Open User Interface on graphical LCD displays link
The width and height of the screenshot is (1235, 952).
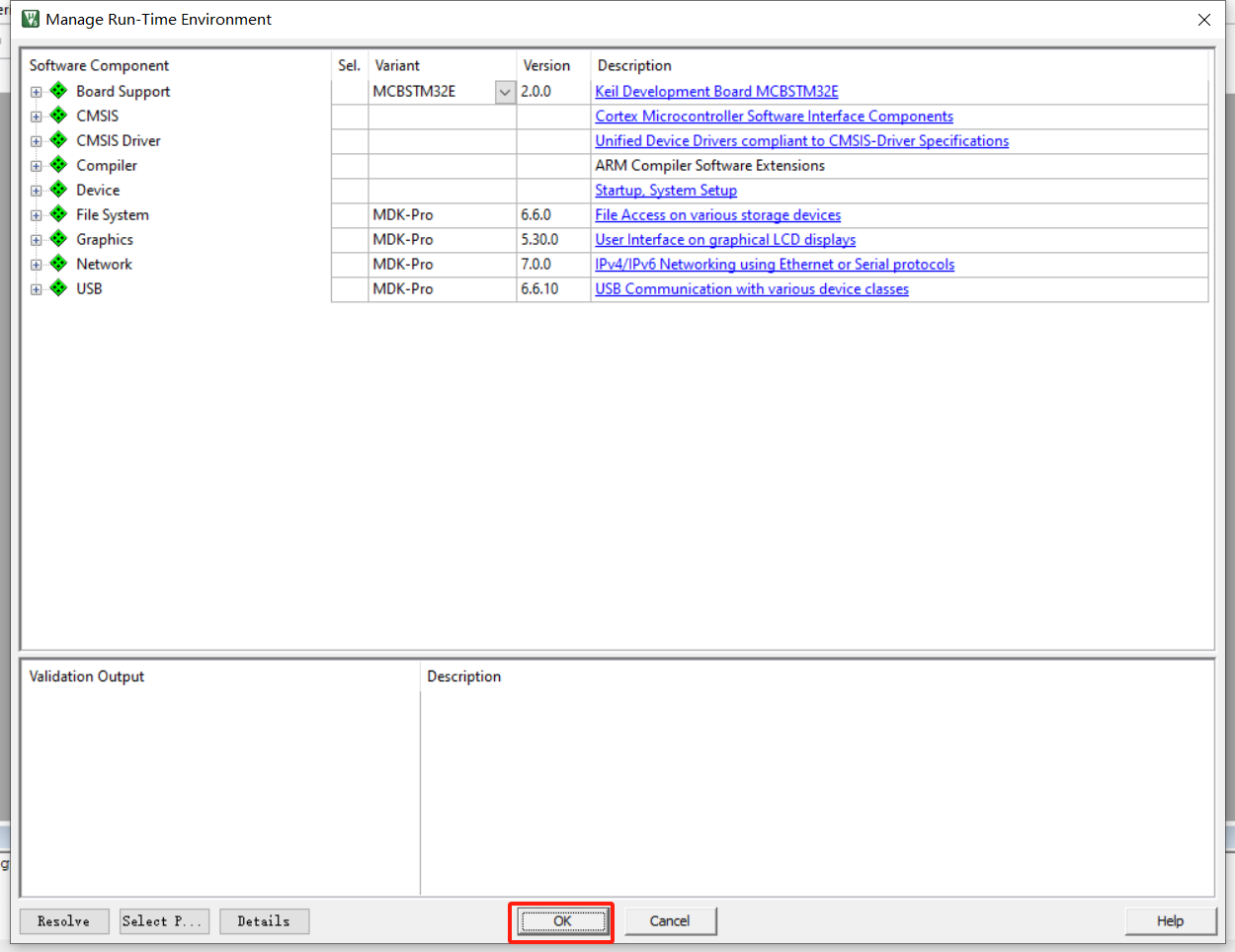click(725, 239)
